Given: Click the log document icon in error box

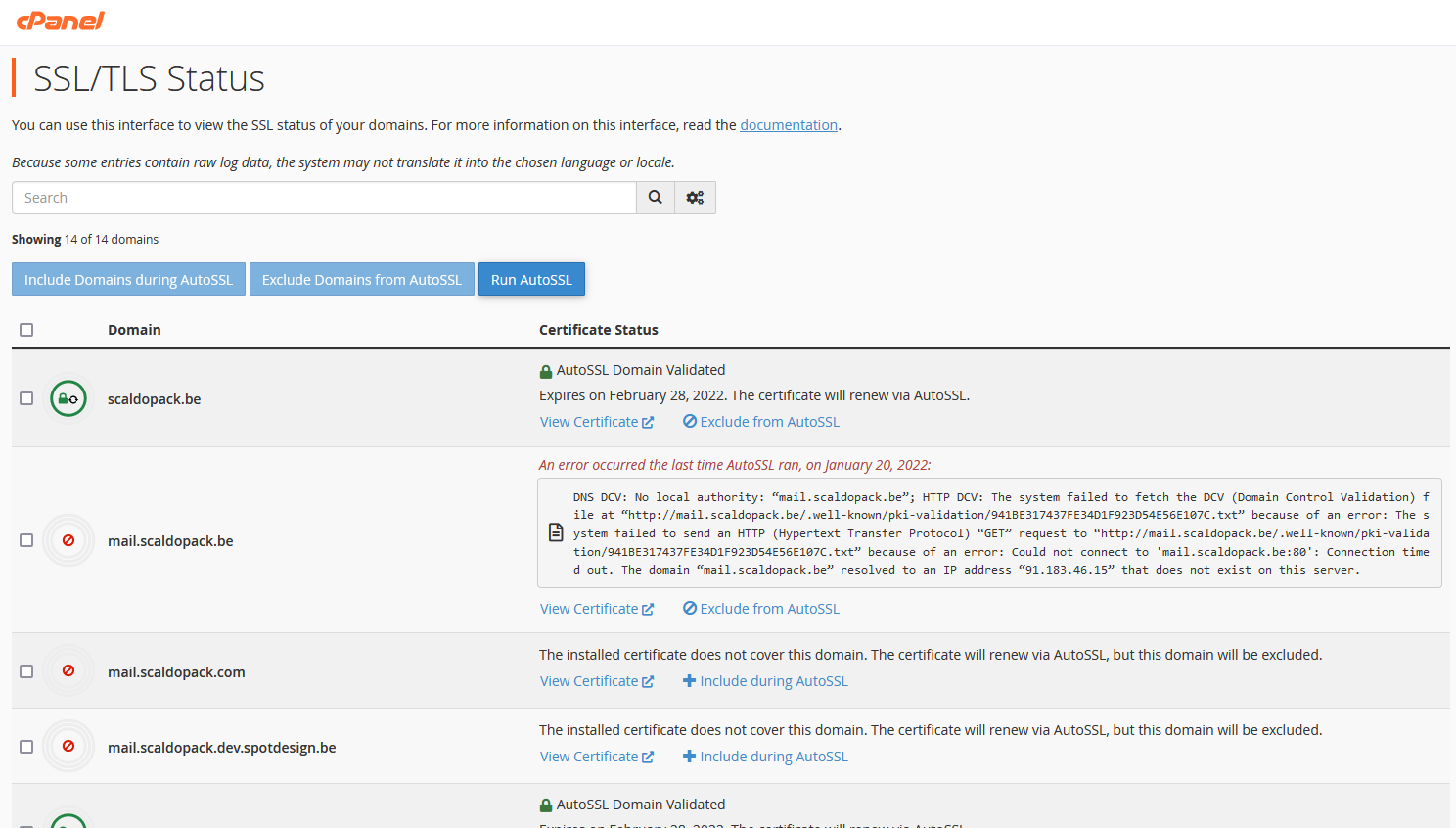Looking at the screenshot, I should (x=556, y=532).
